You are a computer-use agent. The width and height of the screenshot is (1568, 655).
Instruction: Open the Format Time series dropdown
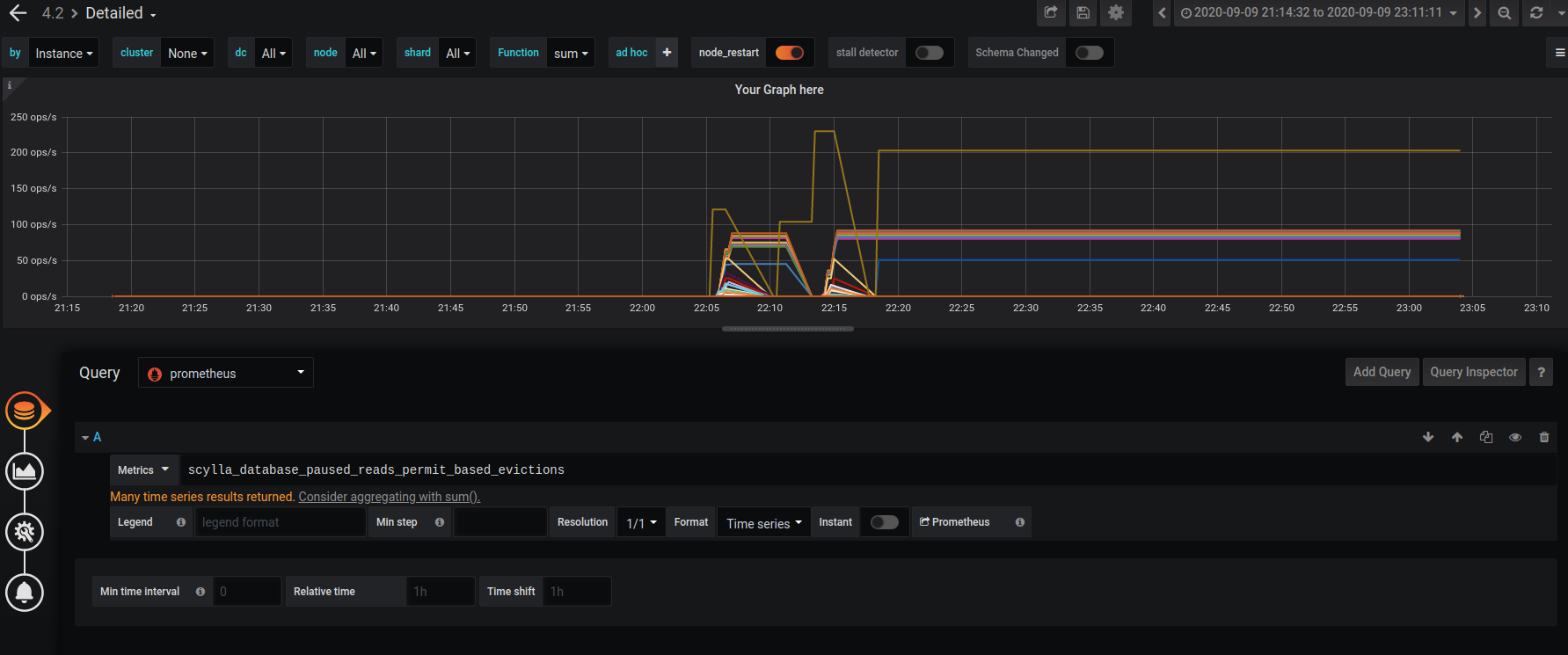(x=764, y=522)
